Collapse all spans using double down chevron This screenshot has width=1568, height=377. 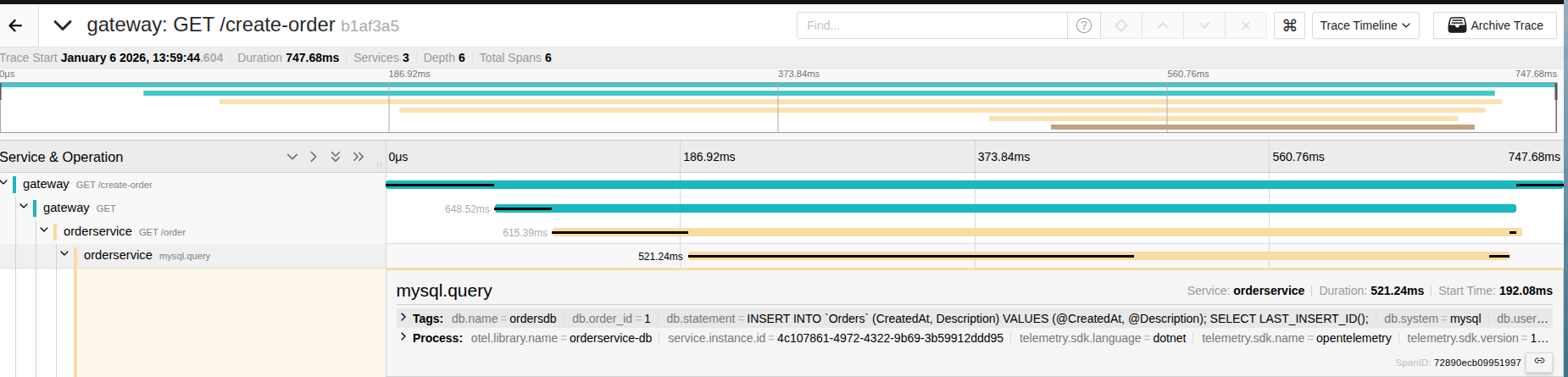click(336, 157)
